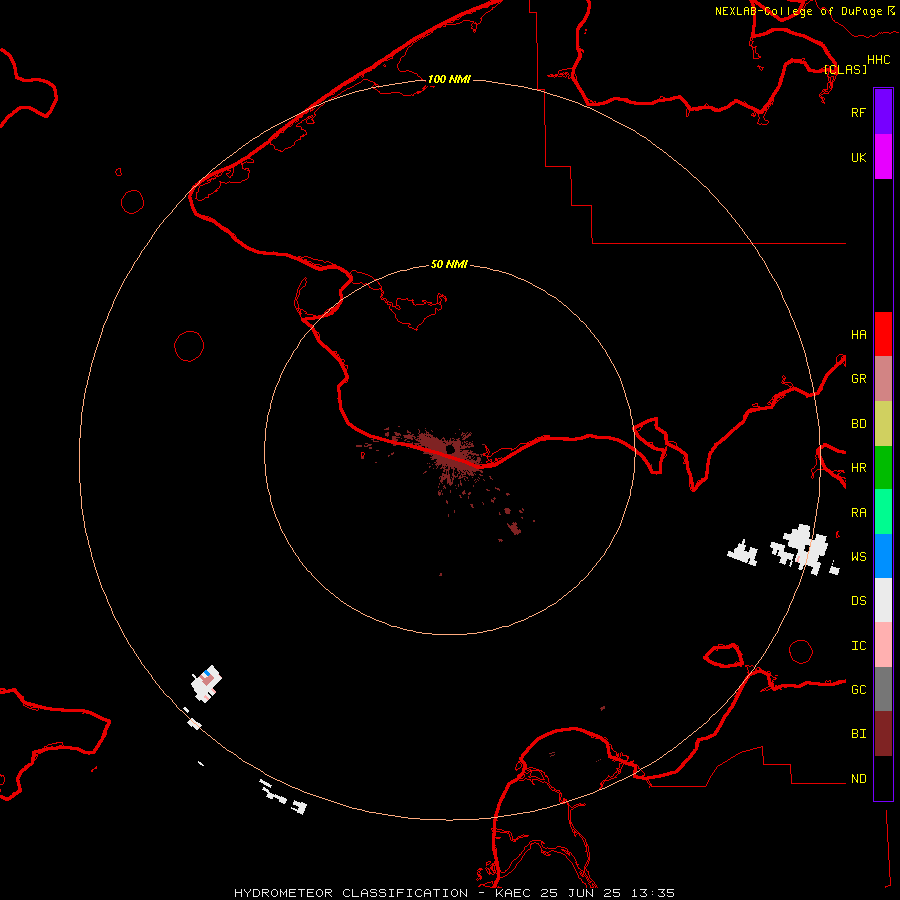
Task: Click the 'WS' legend label
Action: (x=858, y=557)
